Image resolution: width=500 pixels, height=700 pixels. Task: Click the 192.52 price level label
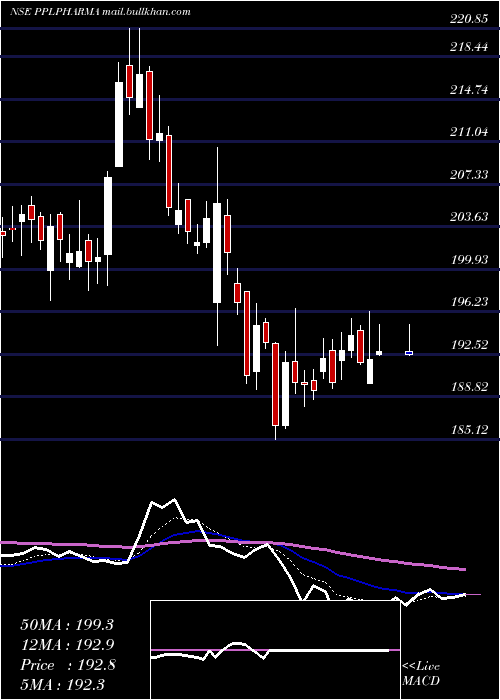[469, 345]
